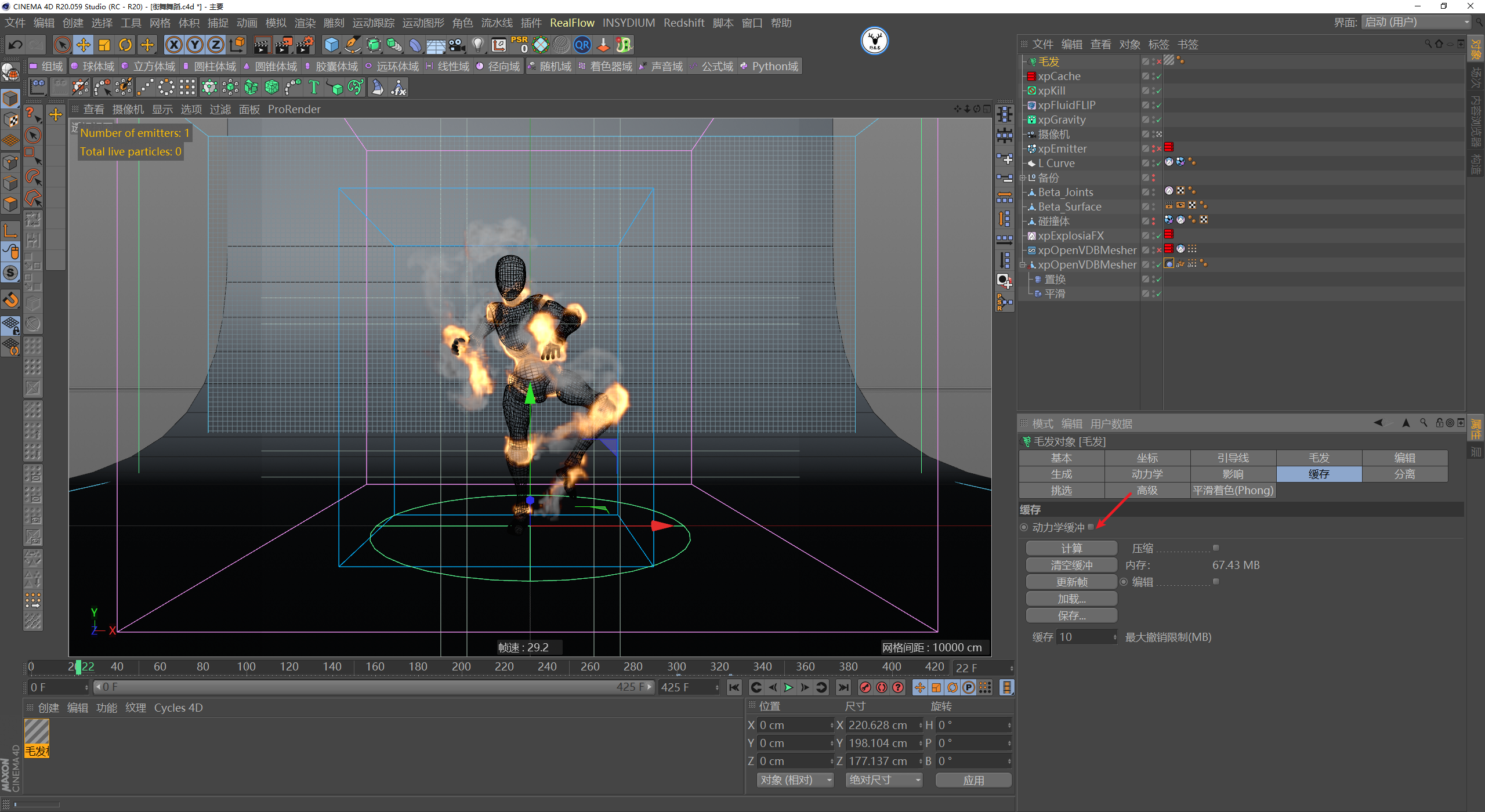Image resolution: width=1485 pixels, height=812 pixels.
Task: Select the 毛发 material thumbnail
Action: 37,733
